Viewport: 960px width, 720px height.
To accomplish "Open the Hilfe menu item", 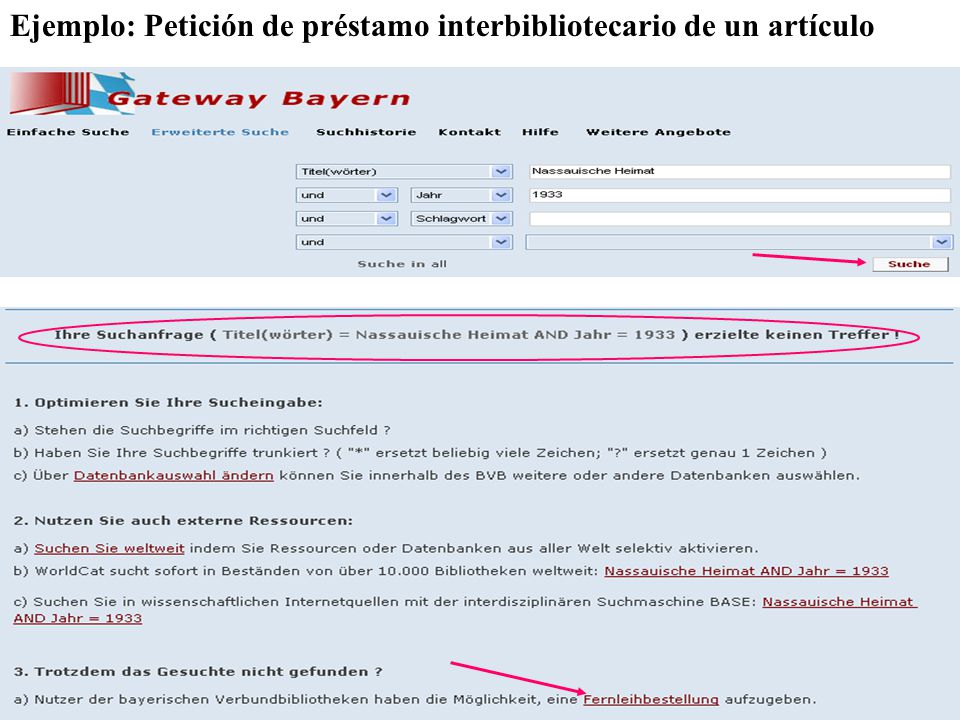I will pos(540,132).
